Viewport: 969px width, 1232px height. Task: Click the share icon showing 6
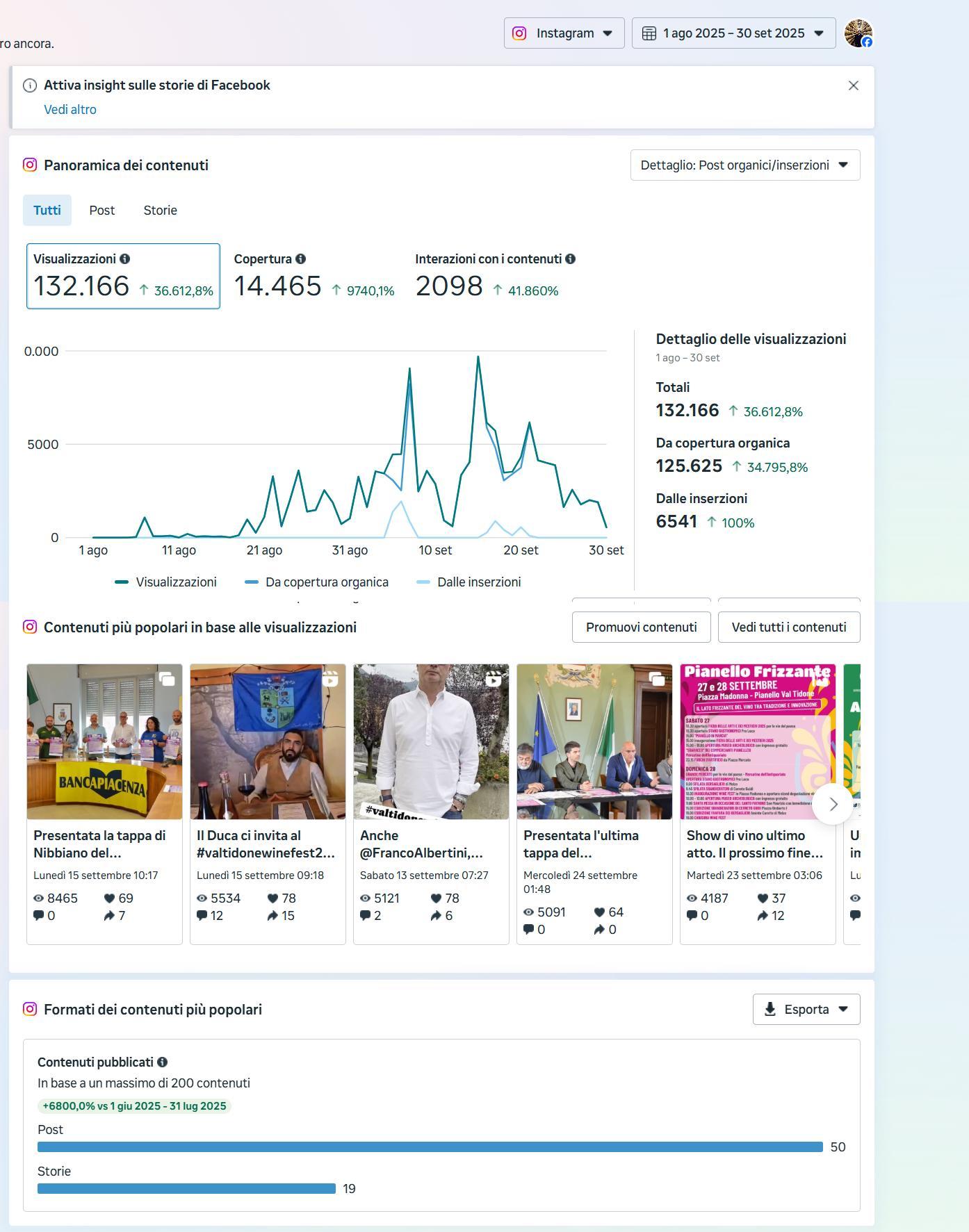436,916
